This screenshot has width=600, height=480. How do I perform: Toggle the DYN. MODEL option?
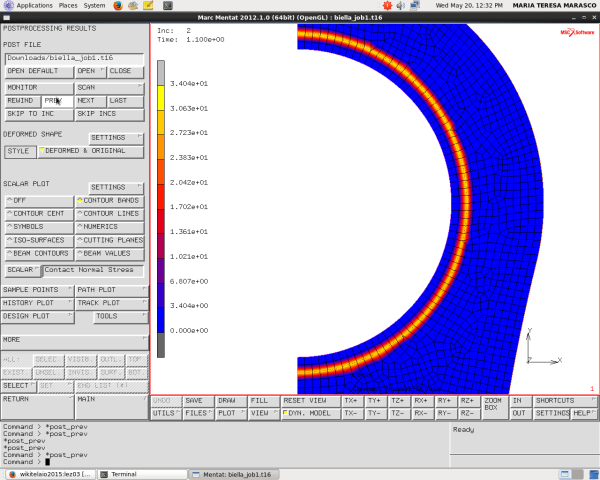310,413
